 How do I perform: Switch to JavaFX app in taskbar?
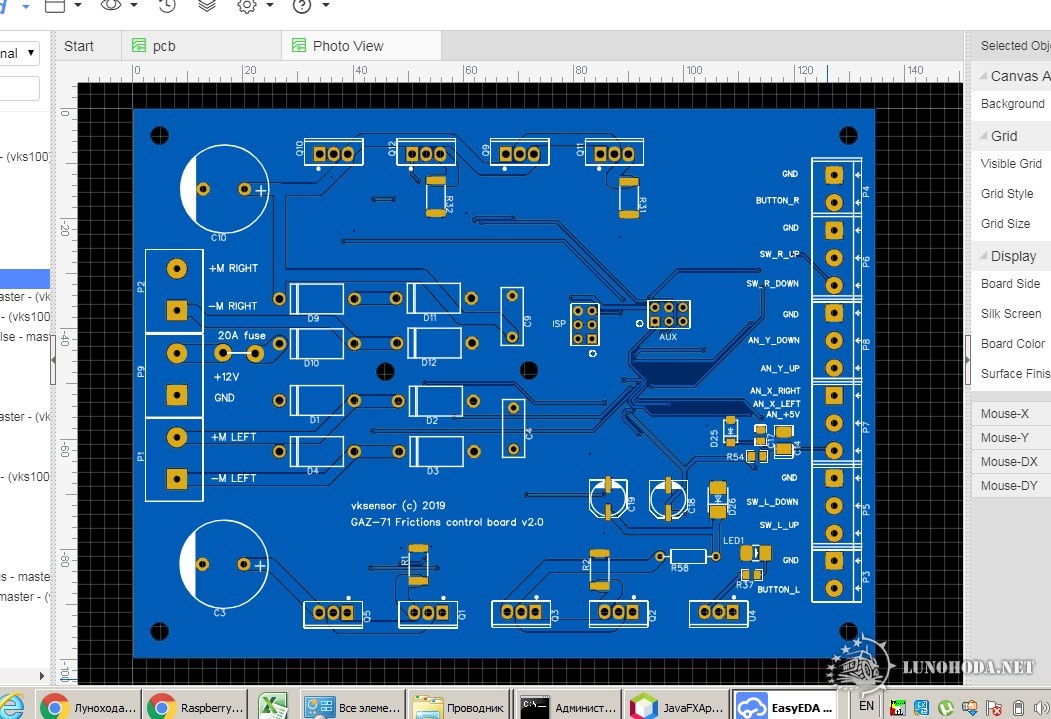point(674,706)
